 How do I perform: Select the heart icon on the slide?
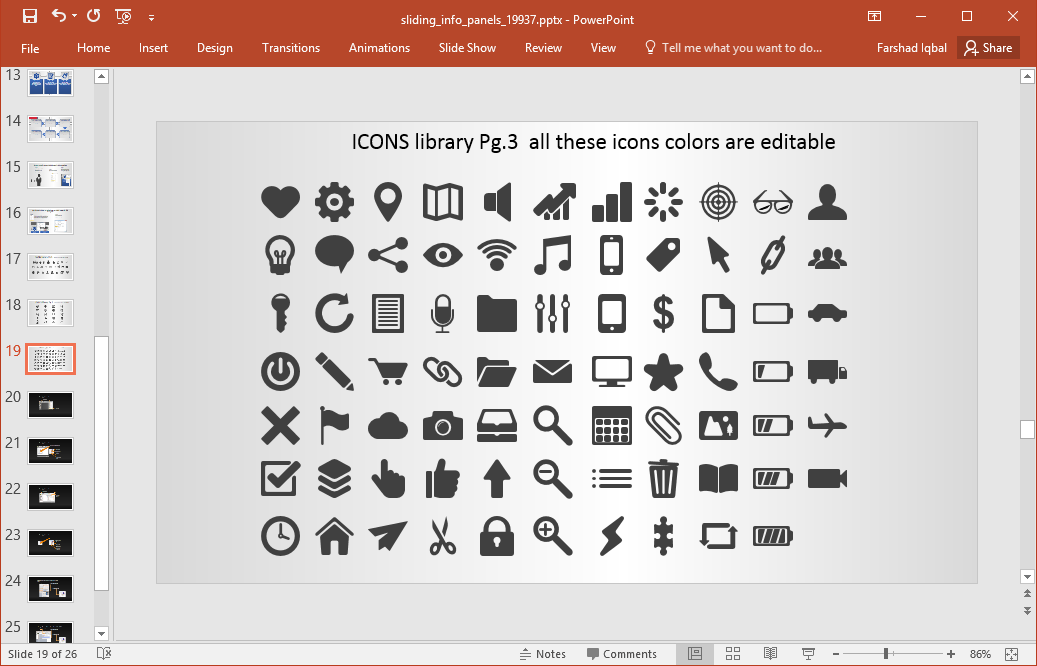[280, 201]
